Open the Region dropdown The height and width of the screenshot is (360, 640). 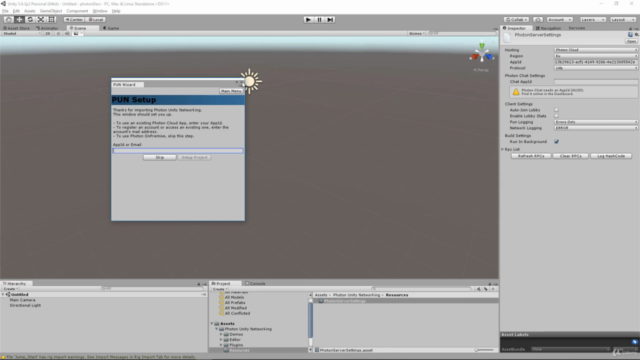[x=596, y=56]
